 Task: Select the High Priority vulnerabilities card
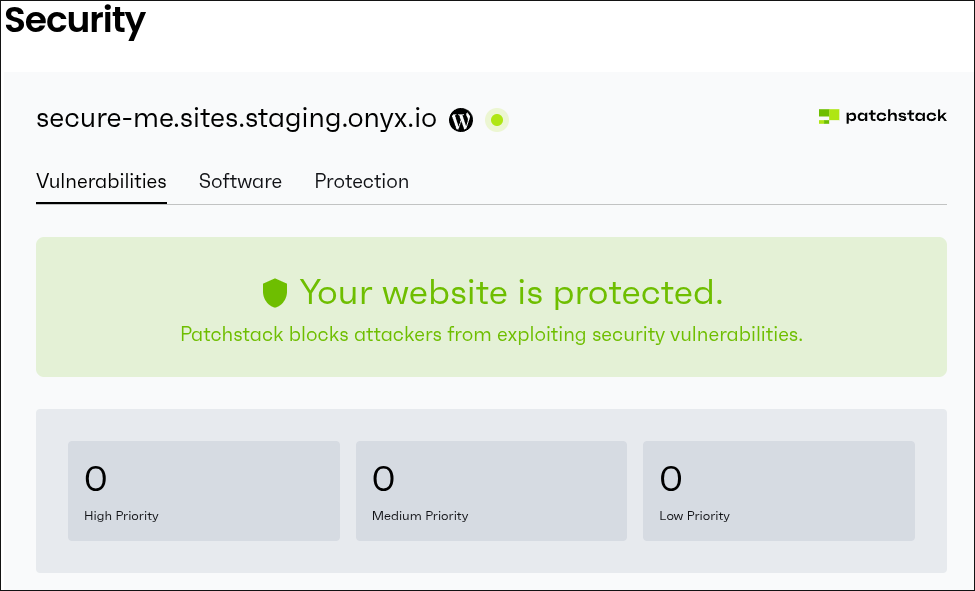[203, 491]
